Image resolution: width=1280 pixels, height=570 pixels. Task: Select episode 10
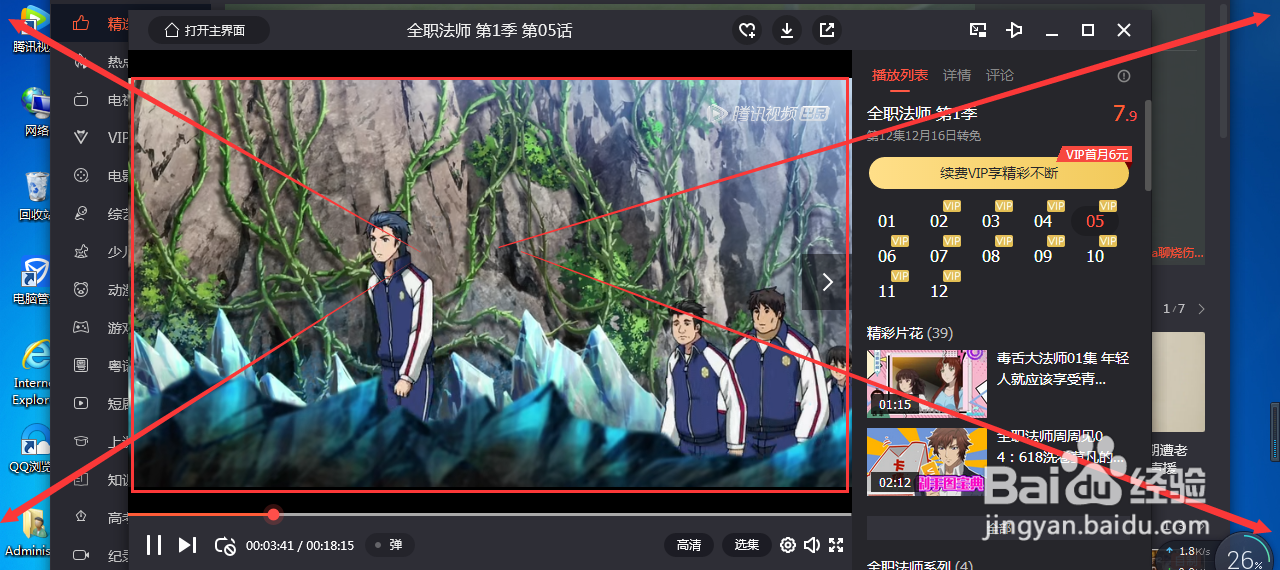point(1095,256)
